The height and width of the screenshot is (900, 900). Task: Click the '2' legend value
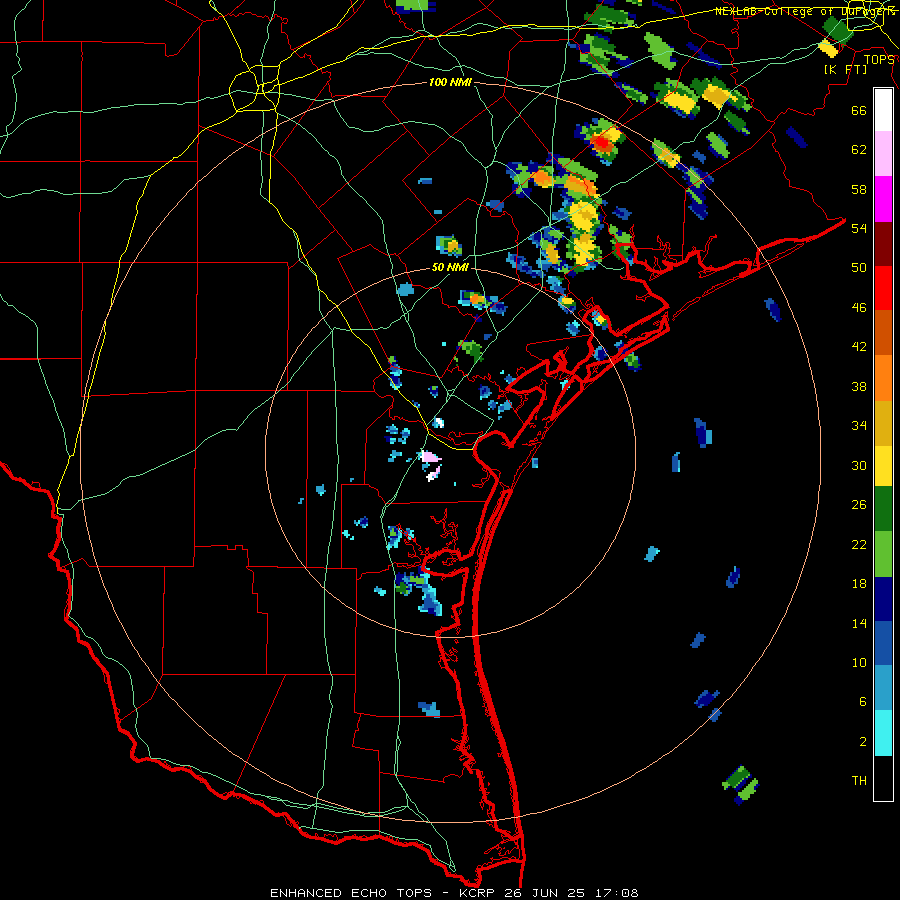pyautogui.click(x=863, y=742)
